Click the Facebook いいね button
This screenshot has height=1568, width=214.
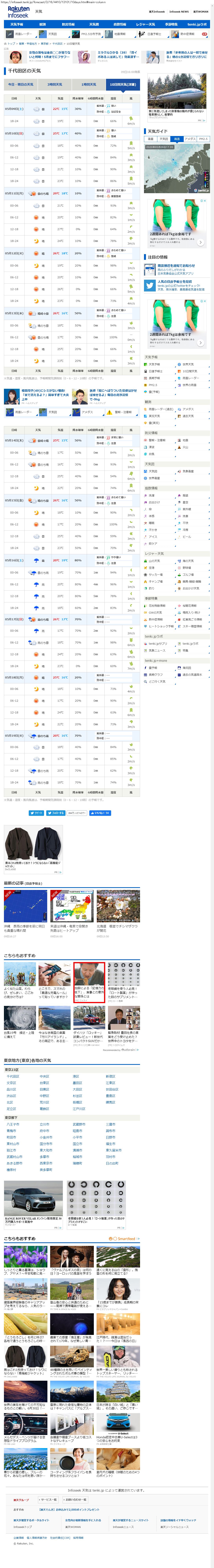coord(100,813)
